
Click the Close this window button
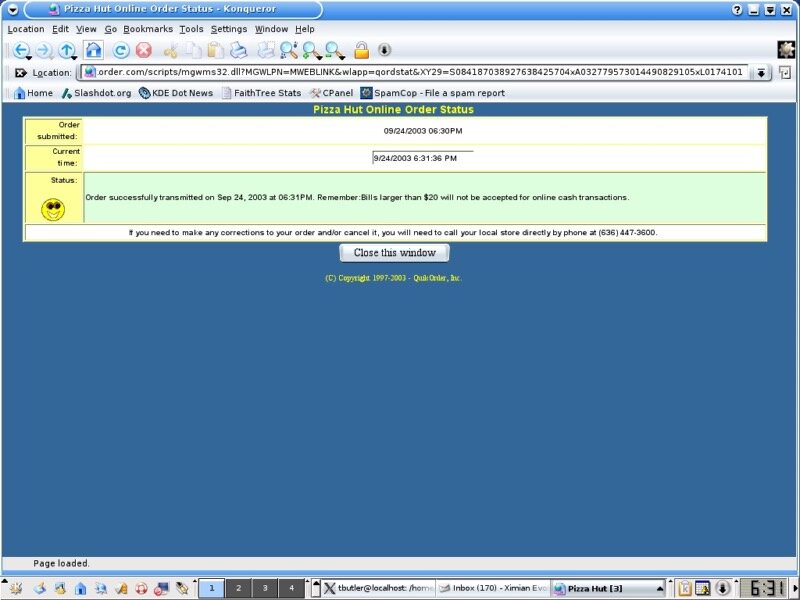point(394,253)
